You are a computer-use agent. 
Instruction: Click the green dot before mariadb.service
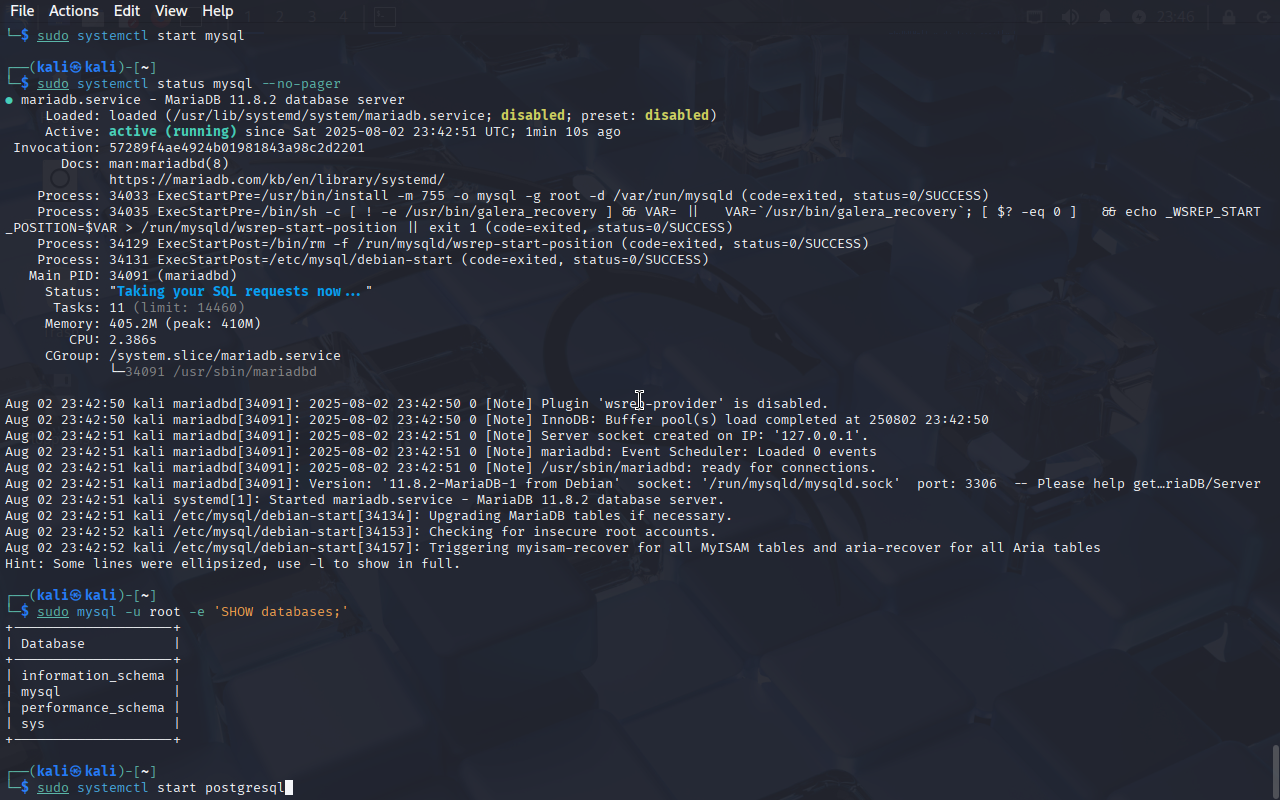(9, 100)
